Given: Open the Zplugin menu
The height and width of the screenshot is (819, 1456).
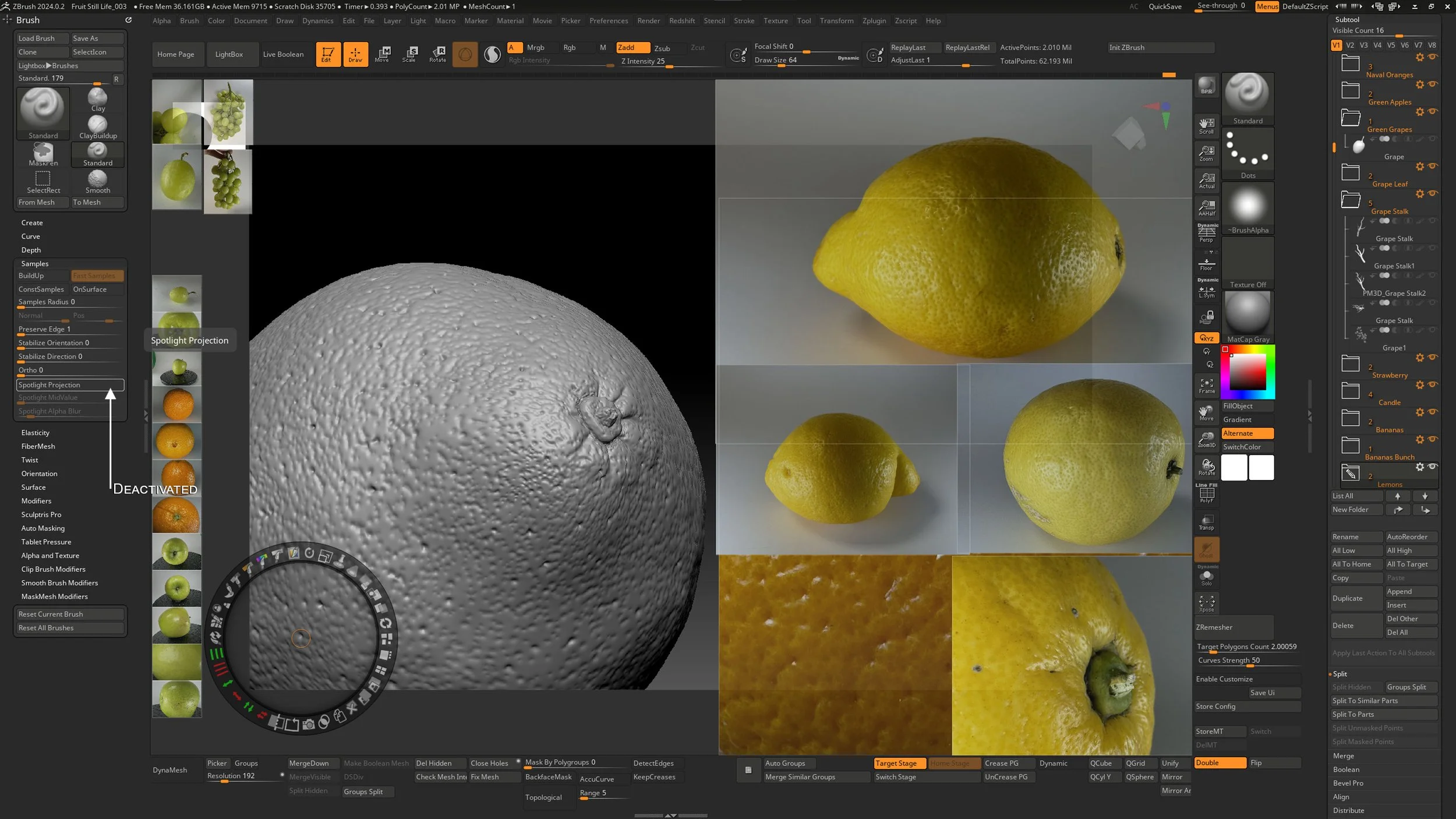Looking at the screenshot, I should coord(874,21).
